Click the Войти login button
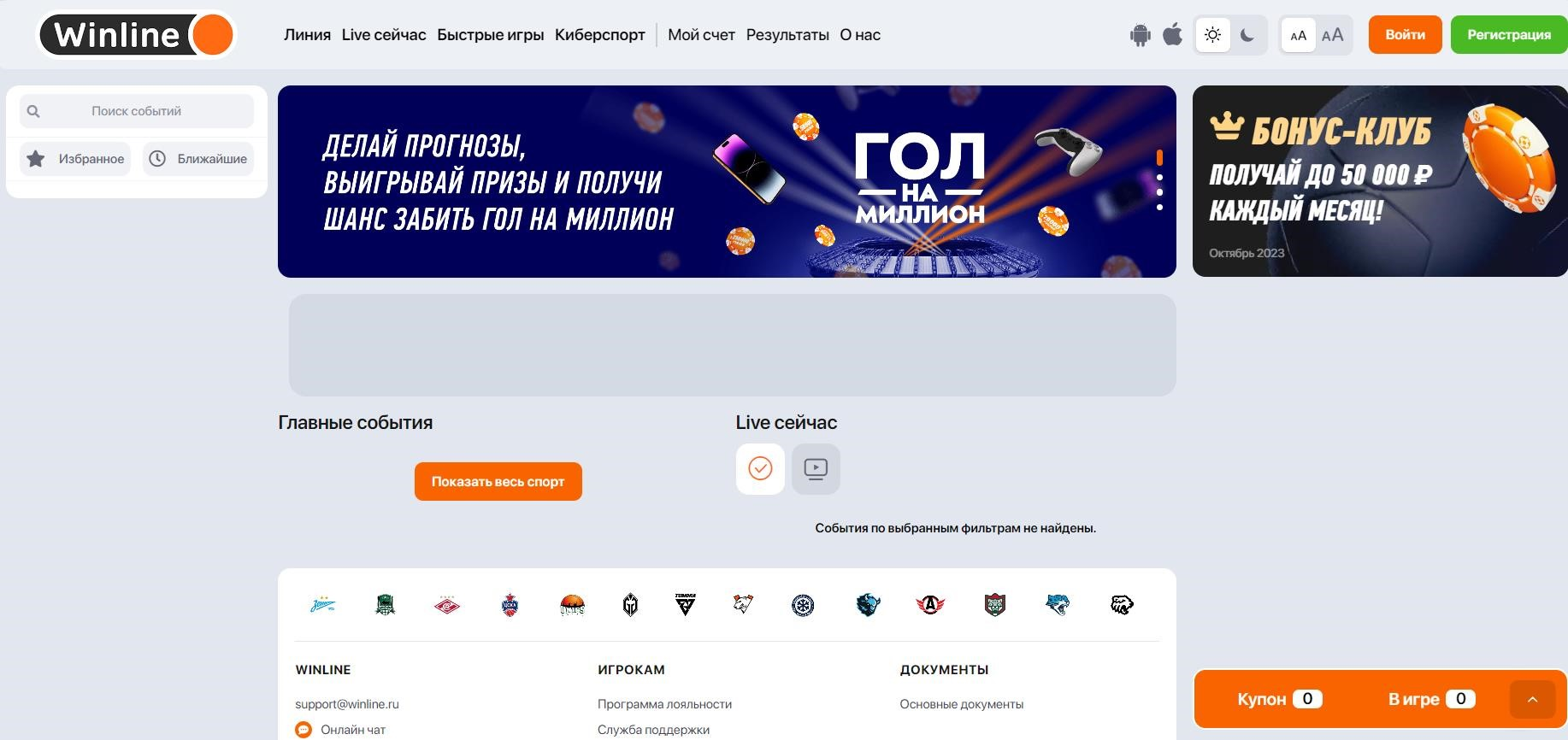The height and width of the screenshot is (740, 1568). pyautogui.click(x=1406, y=35)
